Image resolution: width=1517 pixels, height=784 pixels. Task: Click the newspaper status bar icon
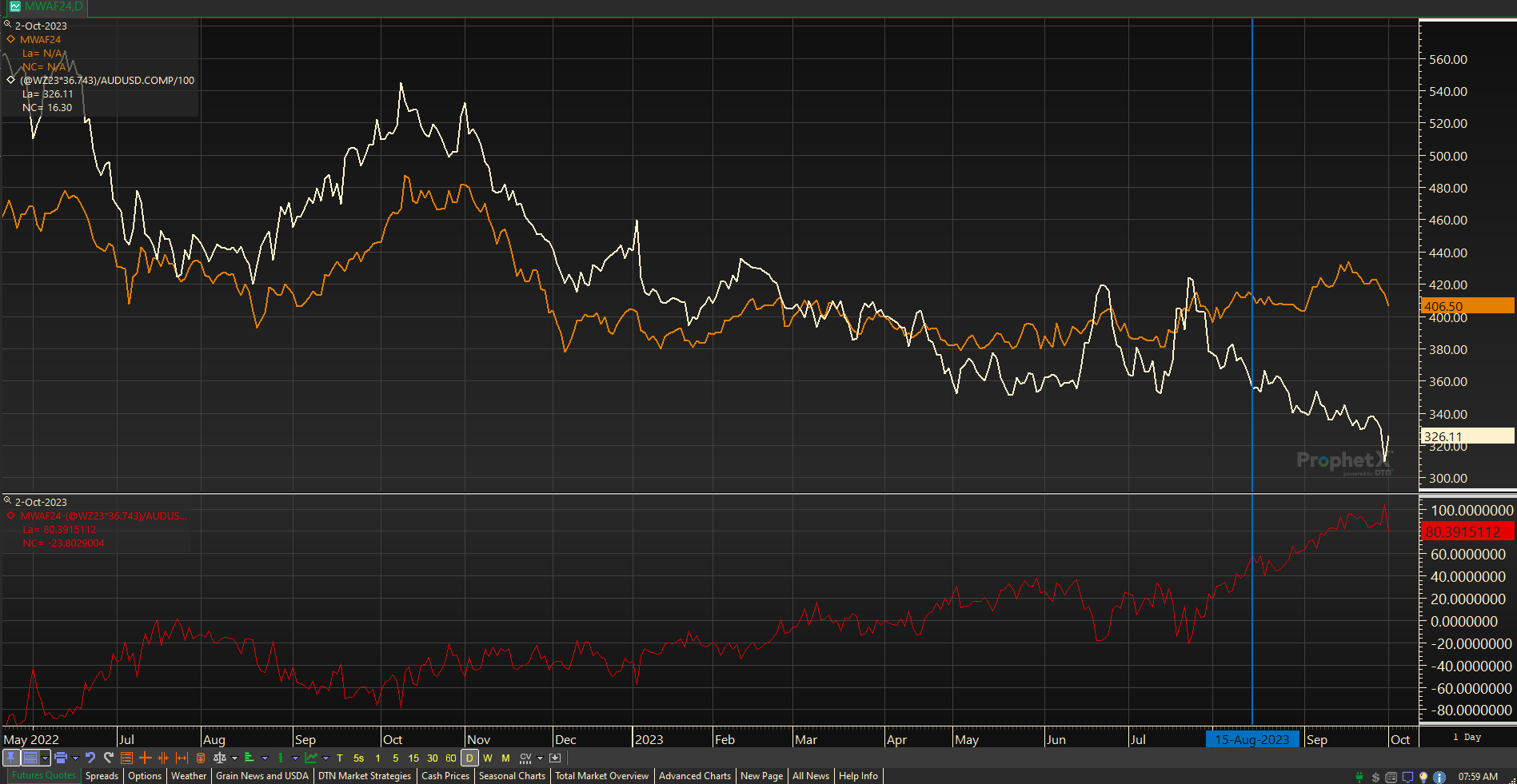[x=1391, y=777]
